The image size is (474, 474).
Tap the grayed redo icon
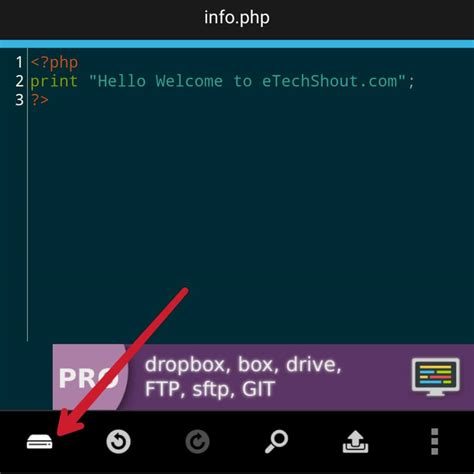coord(197,442)
